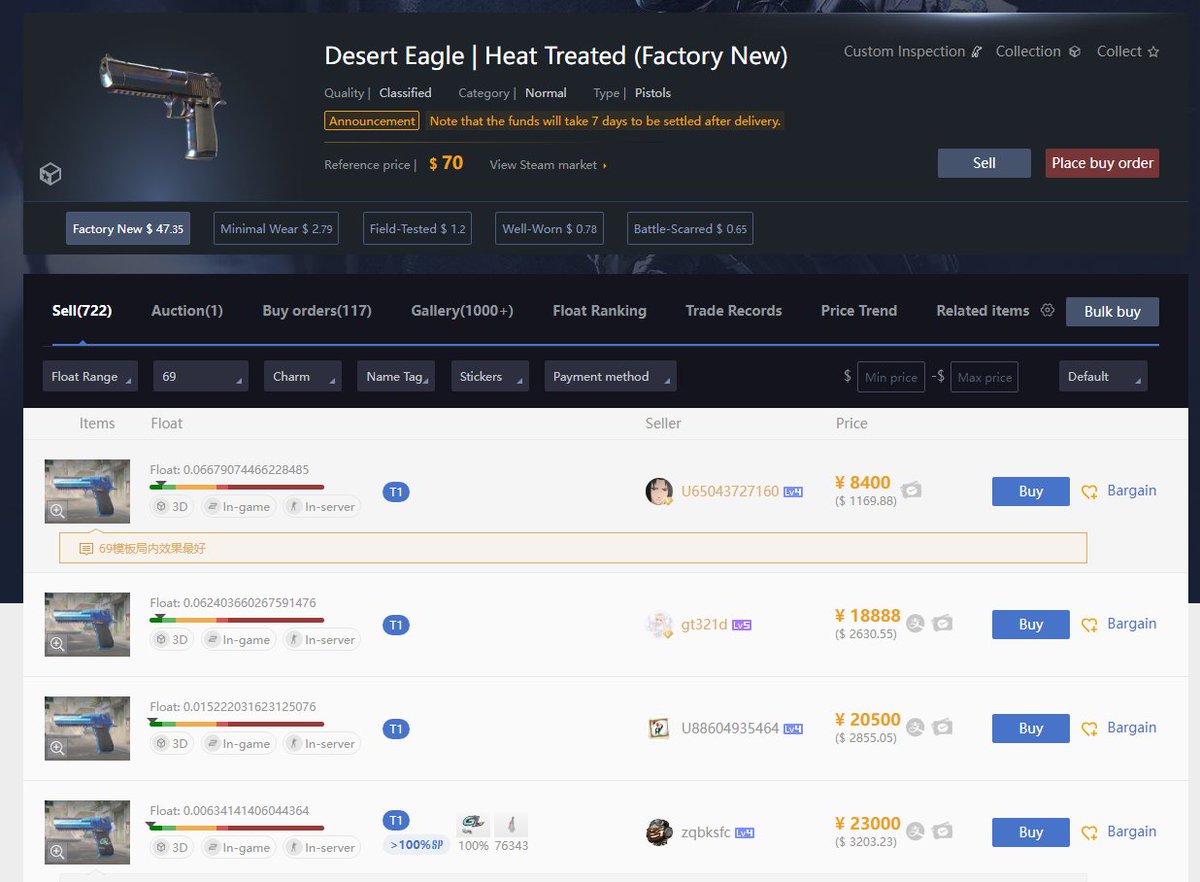Click 3D view for gt321d listing
1200x882 pixels.
(171, 640)
